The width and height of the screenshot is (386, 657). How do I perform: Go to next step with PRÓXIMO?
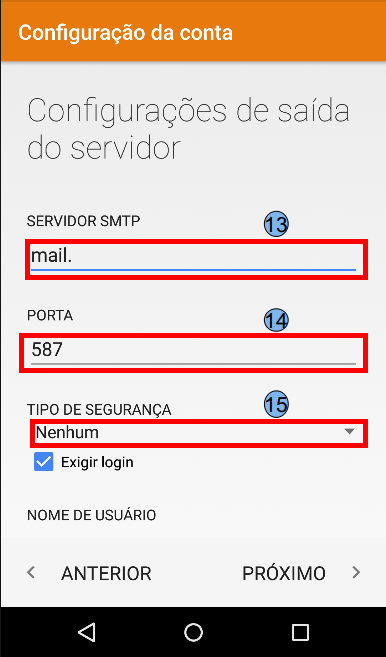(x=284, y=573)
